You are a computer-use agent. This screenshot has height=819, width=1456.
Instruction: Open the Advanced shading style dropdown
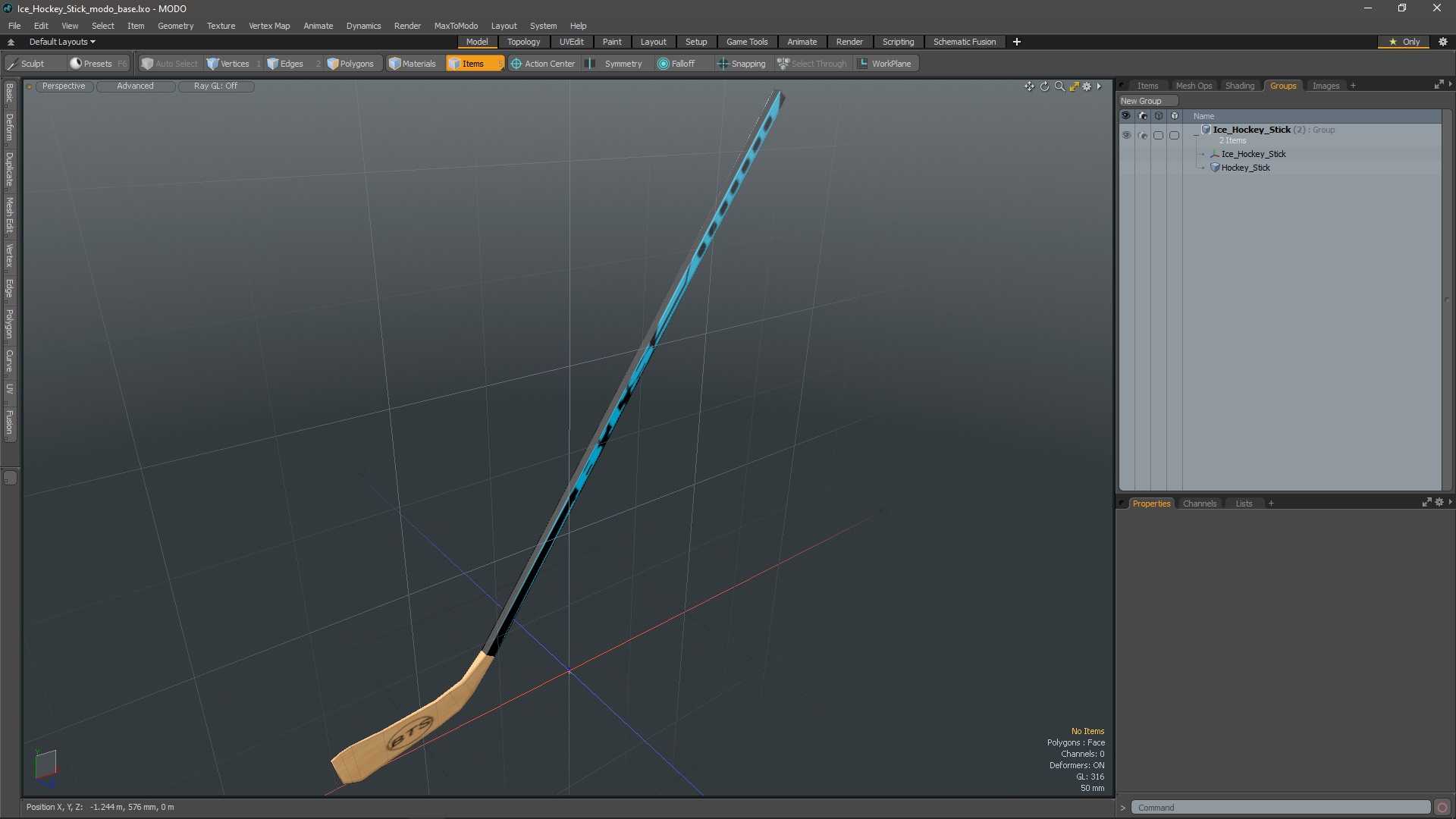click(x=135, y=86)
